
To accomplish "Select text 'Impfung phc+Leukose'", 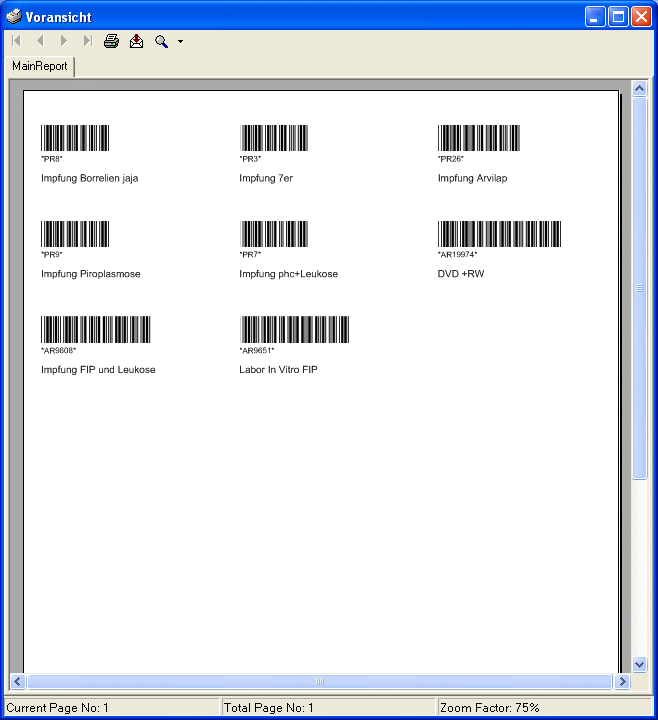I will pos(288,274).
